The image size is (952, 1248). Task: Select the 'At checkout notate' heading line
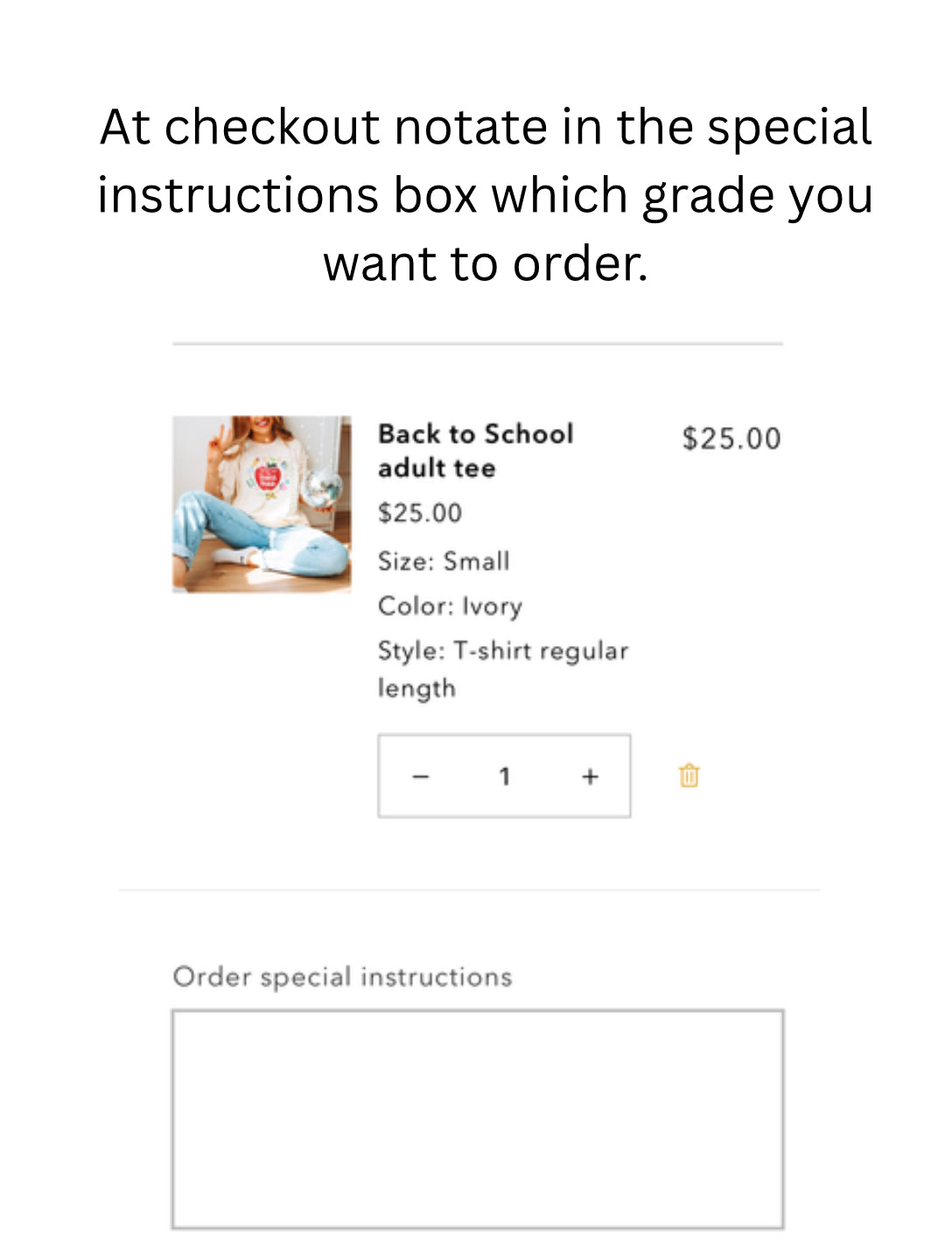coord(486,127)
